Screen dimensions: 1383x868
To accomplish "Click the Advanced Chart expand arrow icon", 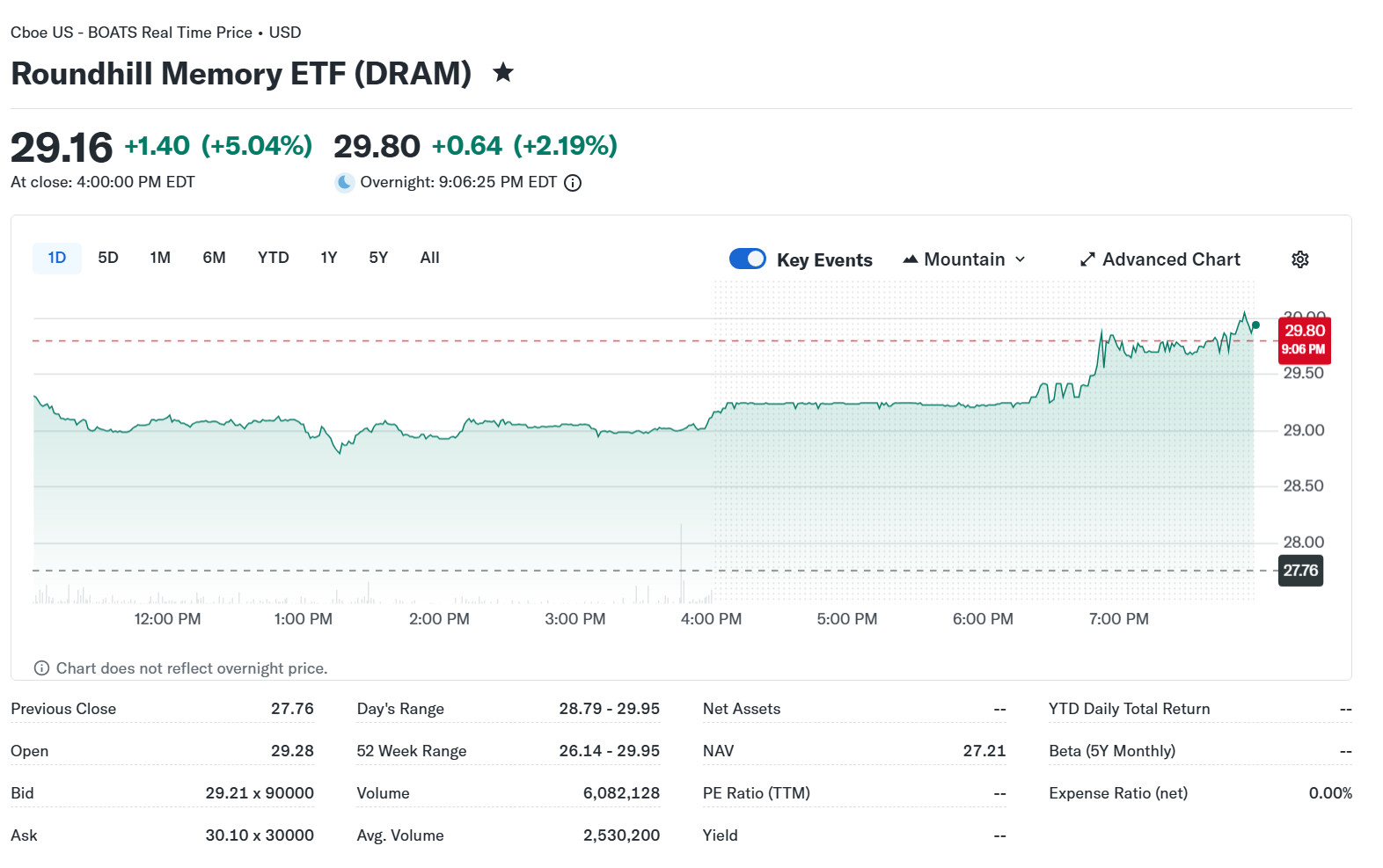I will 1087,259.
